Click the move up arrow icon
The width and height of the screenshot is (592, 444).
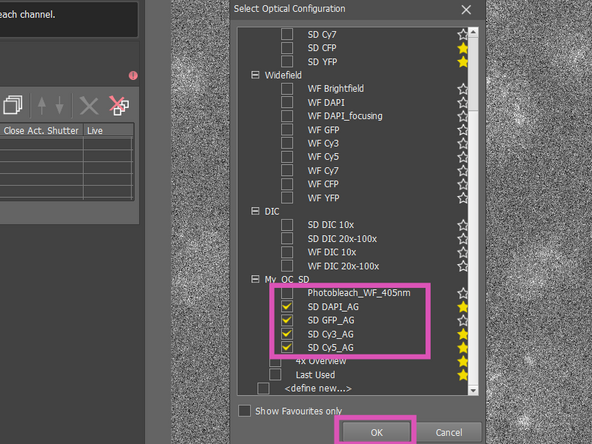click(42, 105)
